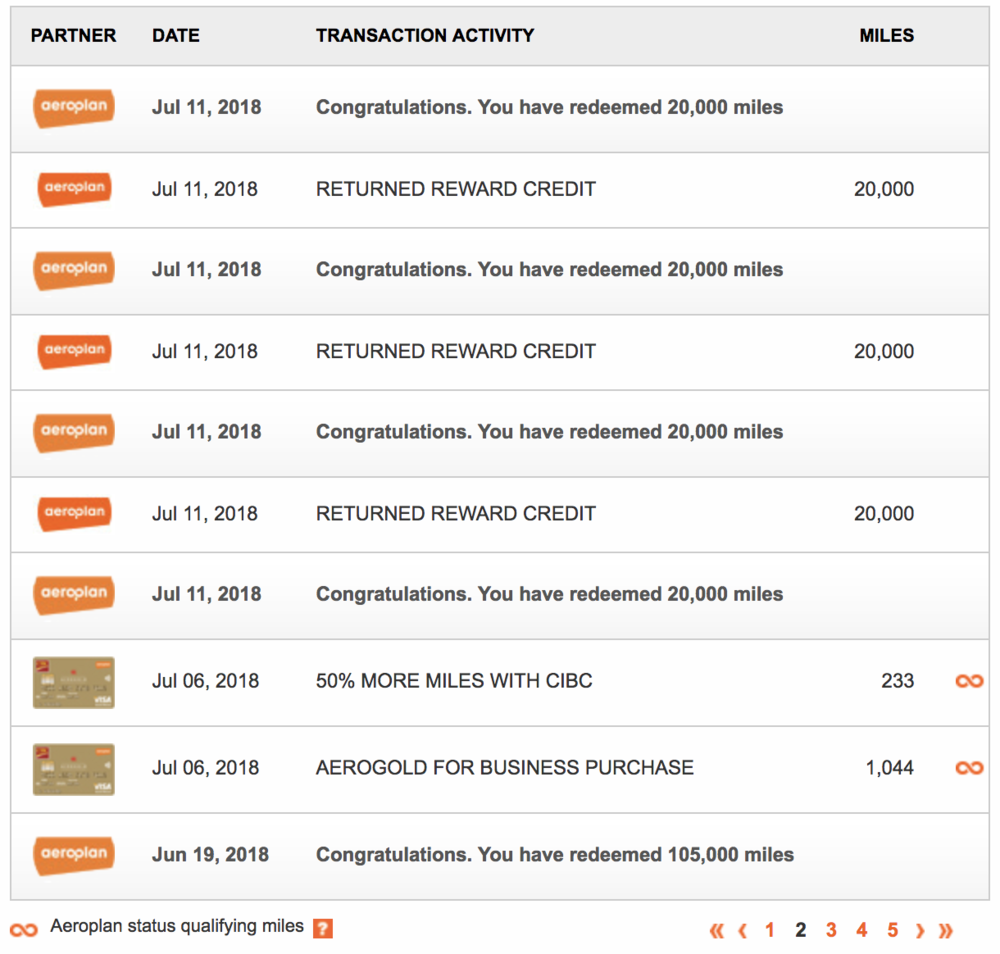Sort by the DATE column header
Image resolution: width=1000 pixels, height=954 pixels.
(176, 35)
